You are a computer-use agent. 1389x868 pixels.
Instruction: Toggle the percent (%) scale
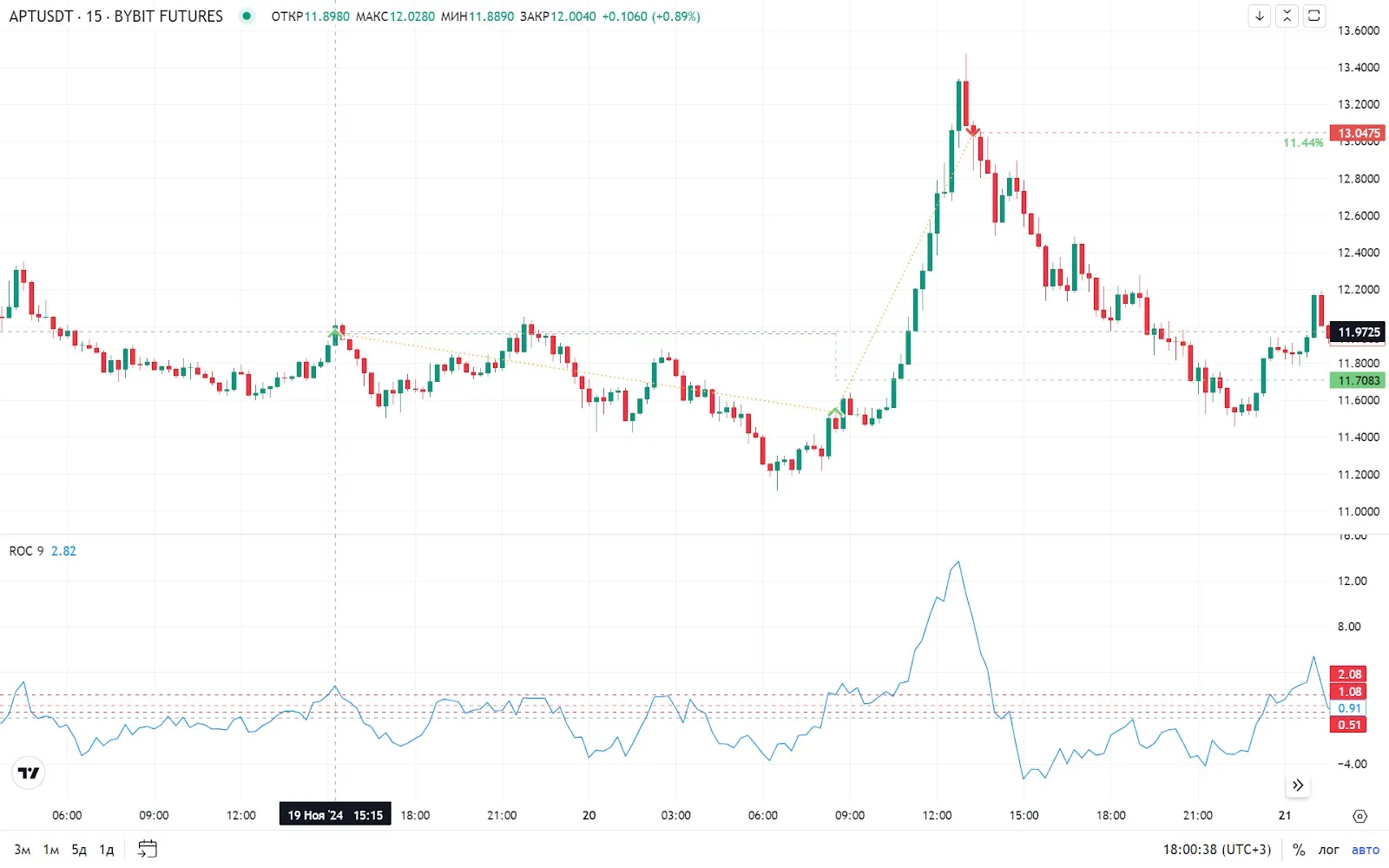tap(1299, 849)
